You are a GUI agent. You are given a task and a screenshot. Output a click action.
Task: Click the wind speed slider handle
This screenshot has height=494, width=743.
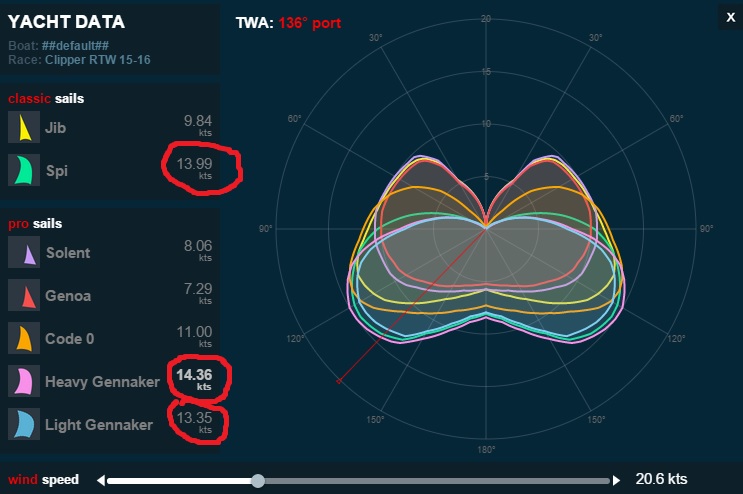point(258,481)
